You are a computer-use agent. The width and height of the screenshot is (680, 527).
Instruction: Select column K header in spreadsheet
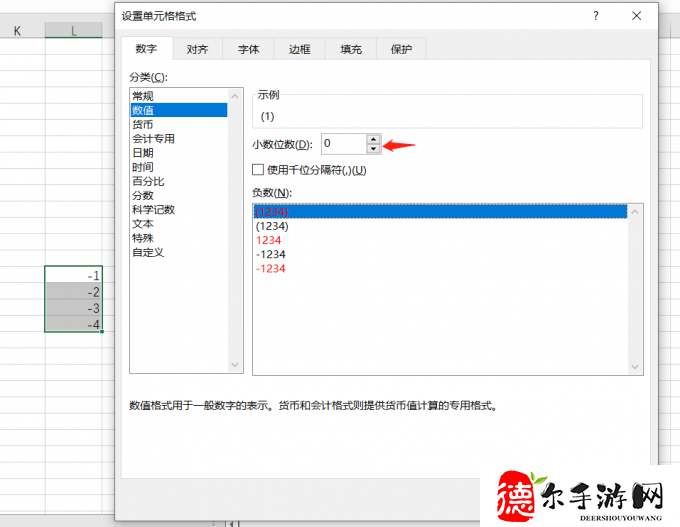point(17,31)
